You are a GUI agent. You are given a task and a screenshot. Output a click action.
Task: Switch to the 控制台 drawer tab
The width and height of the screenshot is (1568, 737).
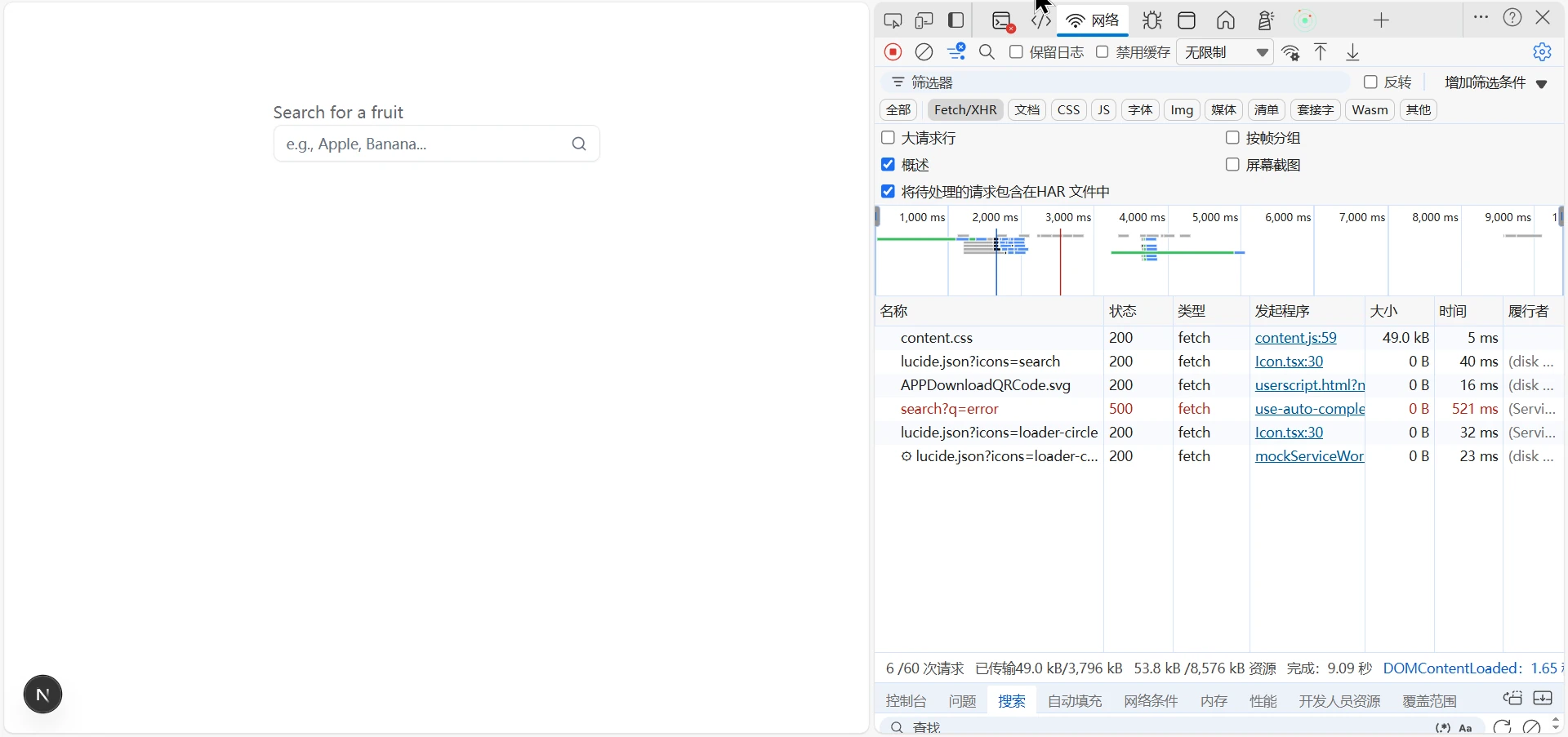(906, 701)
